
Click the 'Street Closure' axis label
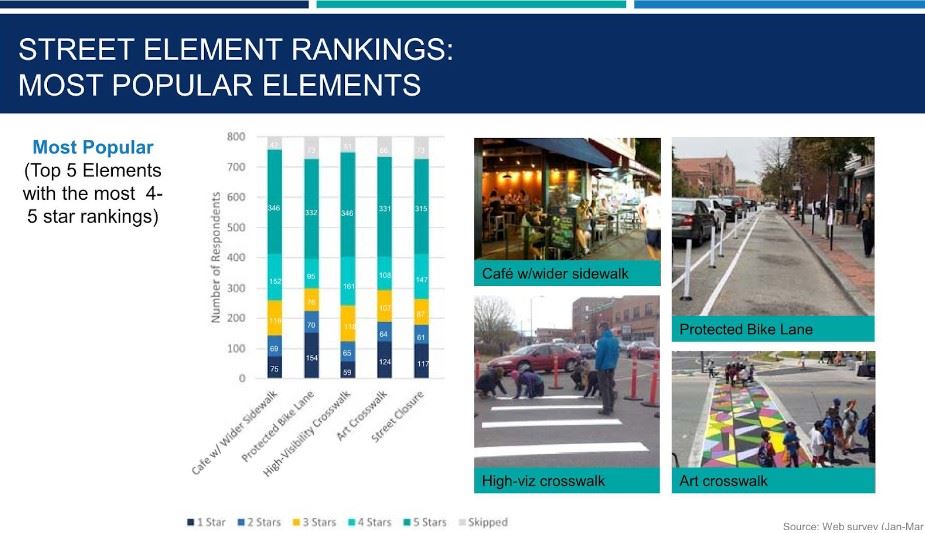click(x=398, y=417)
